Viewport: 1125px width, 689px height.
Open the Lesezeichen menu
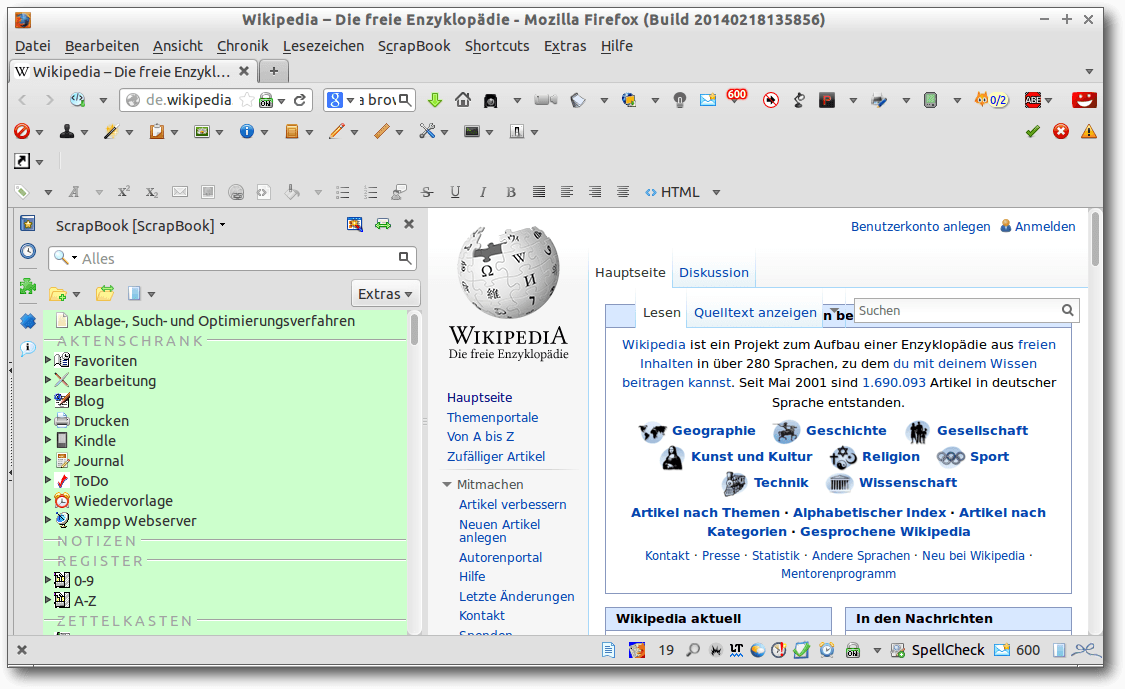(x=323, y=46)
